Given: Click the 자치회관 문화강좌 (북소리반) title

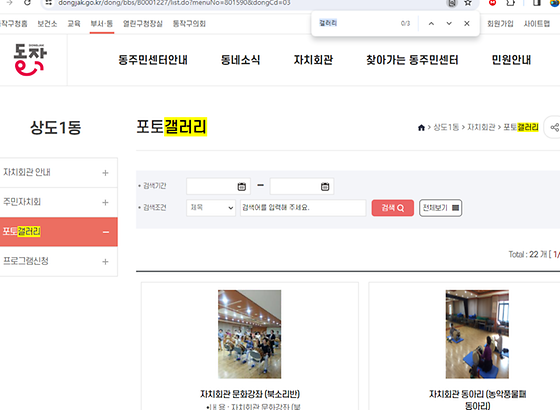Looking at the screenshot, I should click(250, 394).
